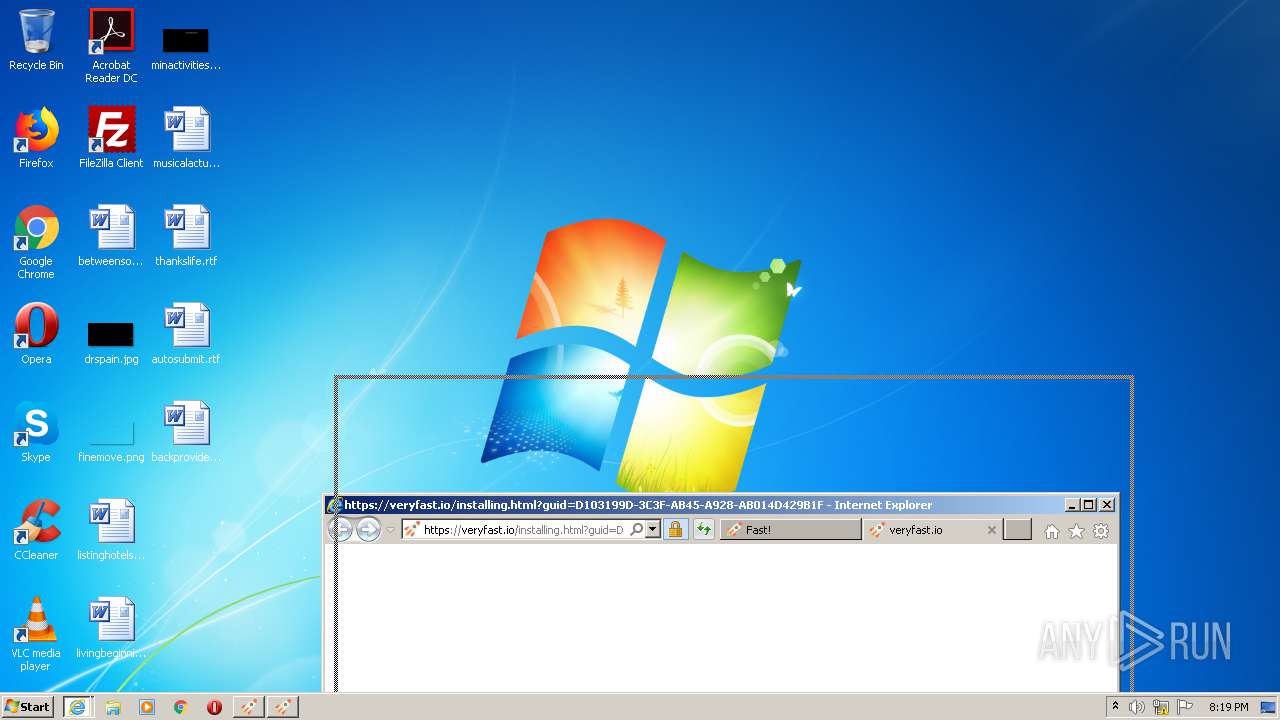Click the first rocket Fast! taskbar button
The height and width of the screenshot is (720, 1280).
point(249,707)
